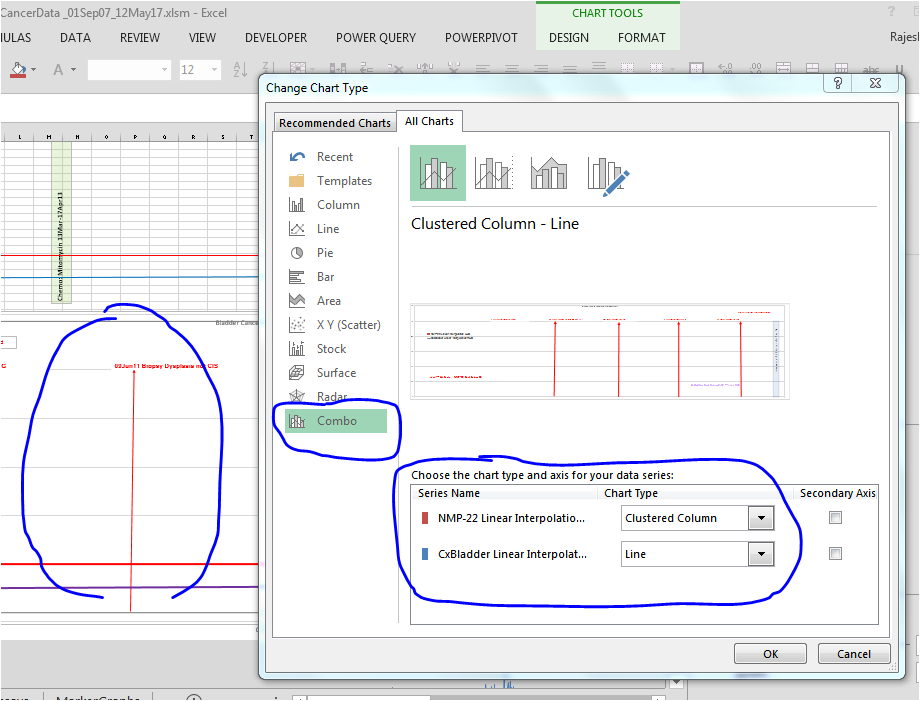Viewport: 920px width, 701px height.
Task: Pick the Custom Combination subtype icon
Action: [608, 175]
